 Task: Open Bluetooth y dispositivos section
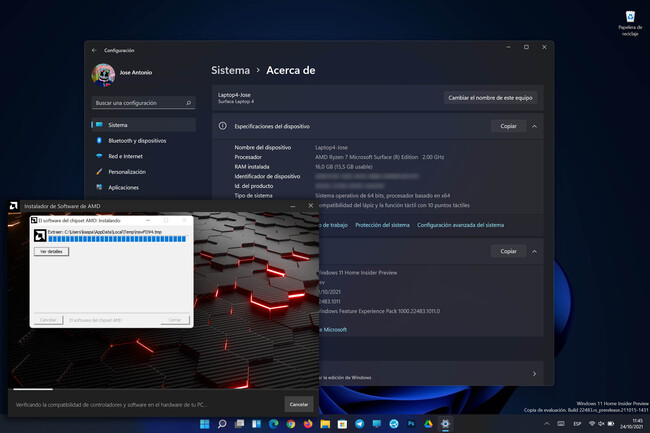coord(143,140)
